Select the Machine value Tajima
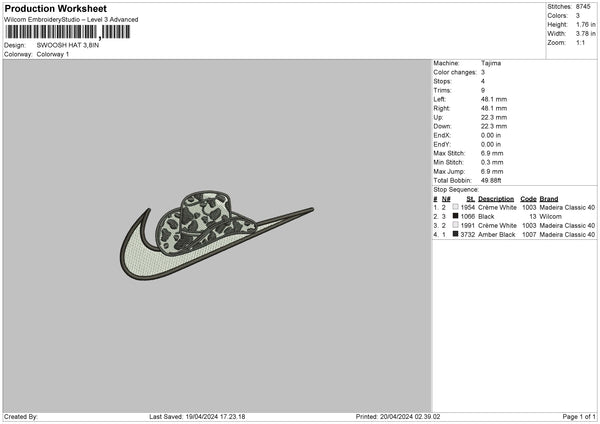 tap(491, 63)
